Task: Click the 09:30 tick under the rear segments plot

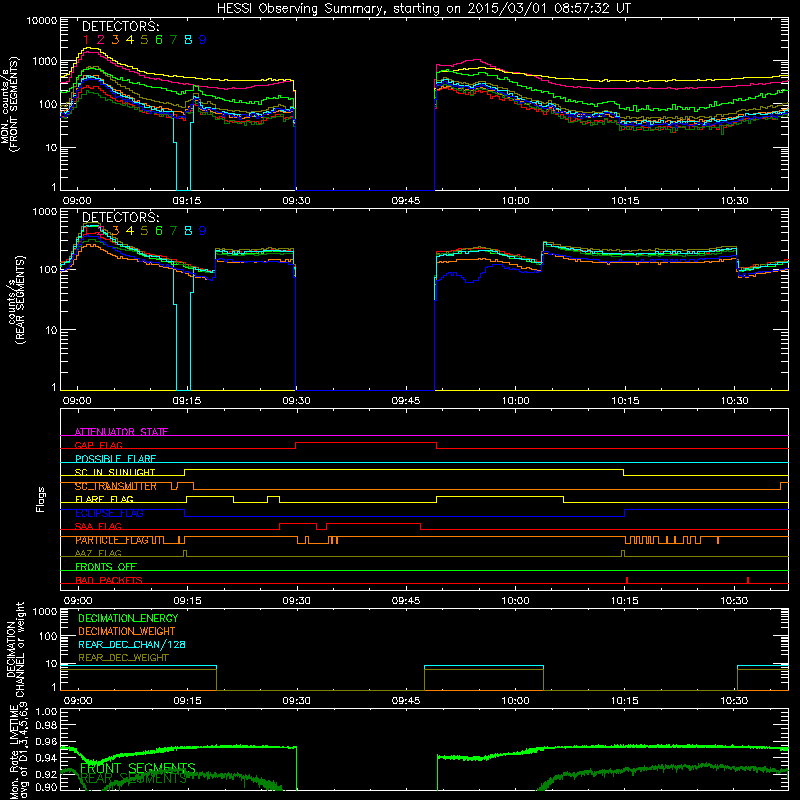Action: 296,401
